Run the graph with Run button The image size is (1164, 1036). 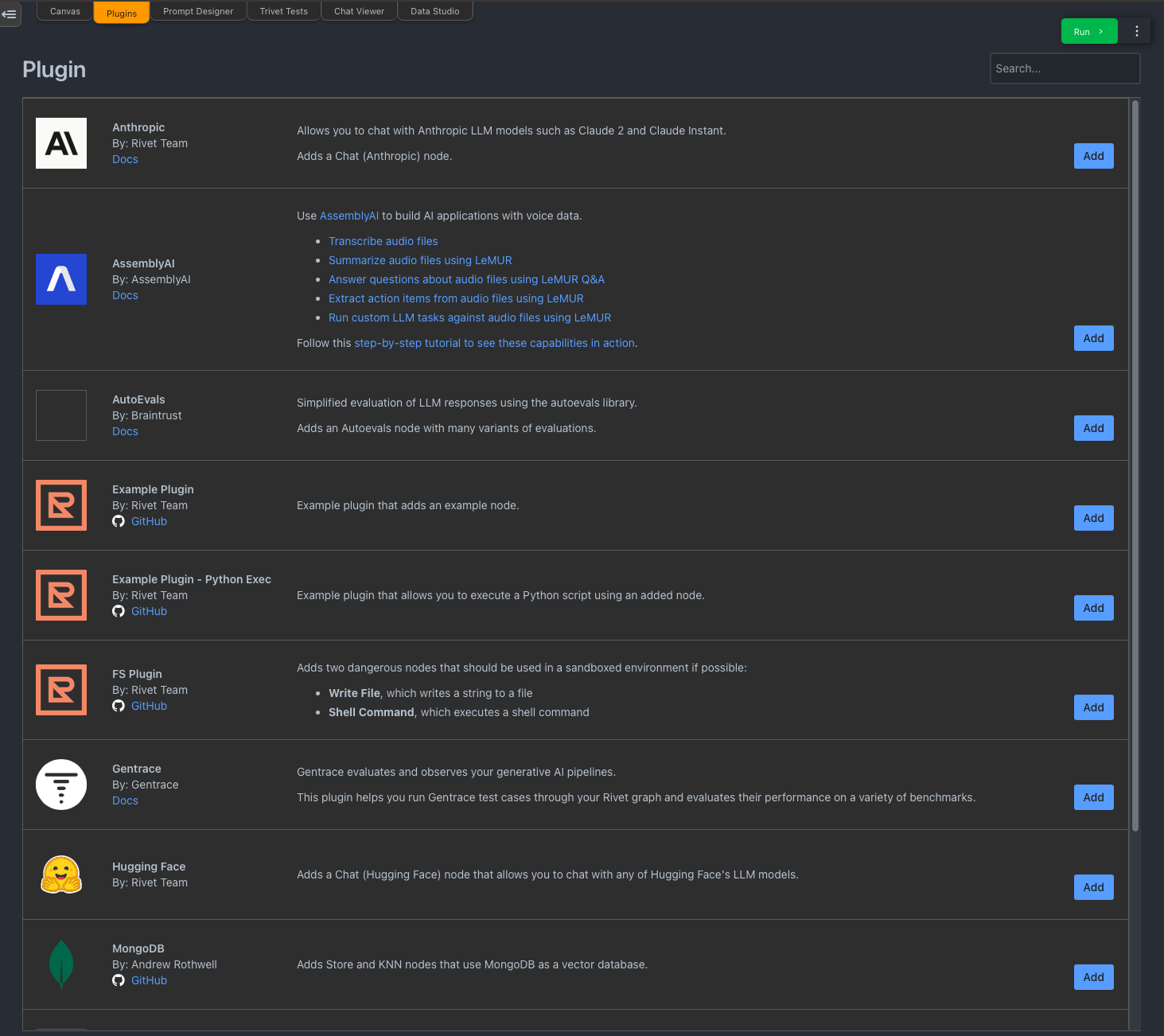tap(1089, 32)
